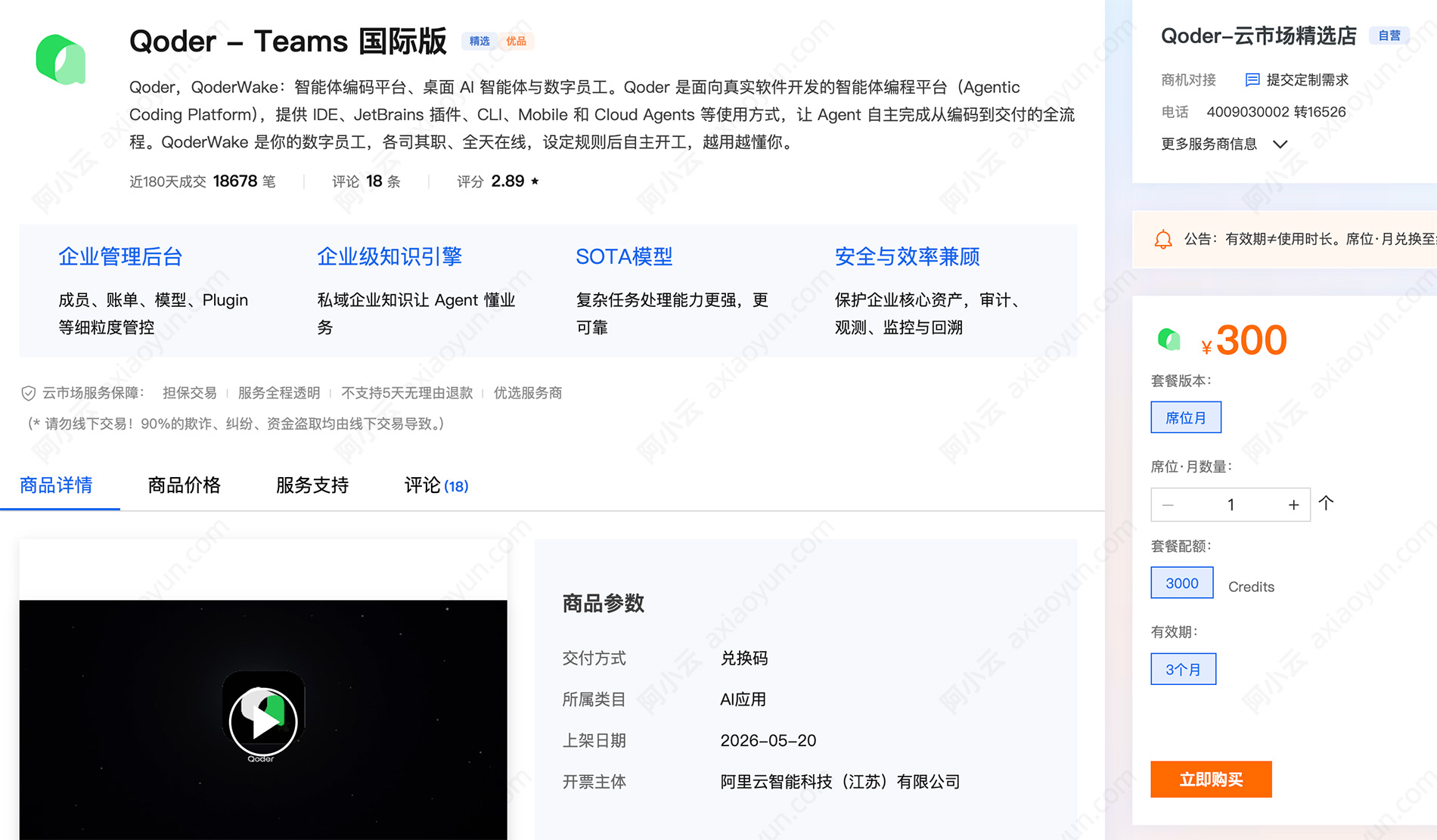This screenshot has width=1437, height=840.
Task: Click the 自营 badge beside store name
Action: pos(1389,36)
